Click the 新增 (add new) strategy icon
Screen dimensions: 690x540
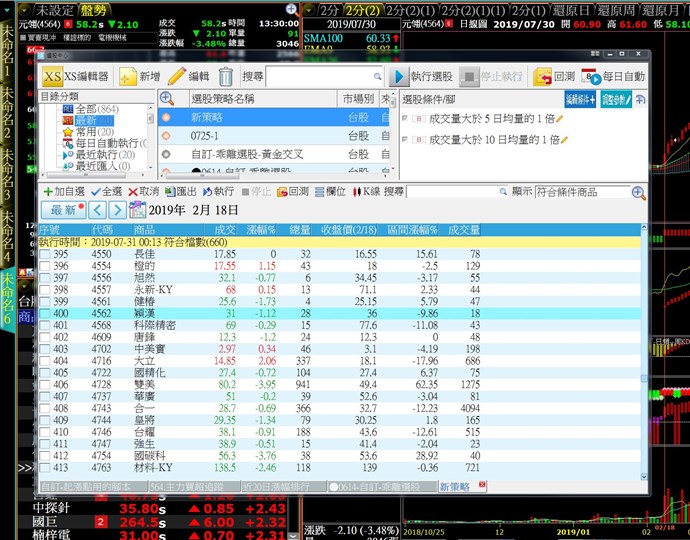(127, 76)
